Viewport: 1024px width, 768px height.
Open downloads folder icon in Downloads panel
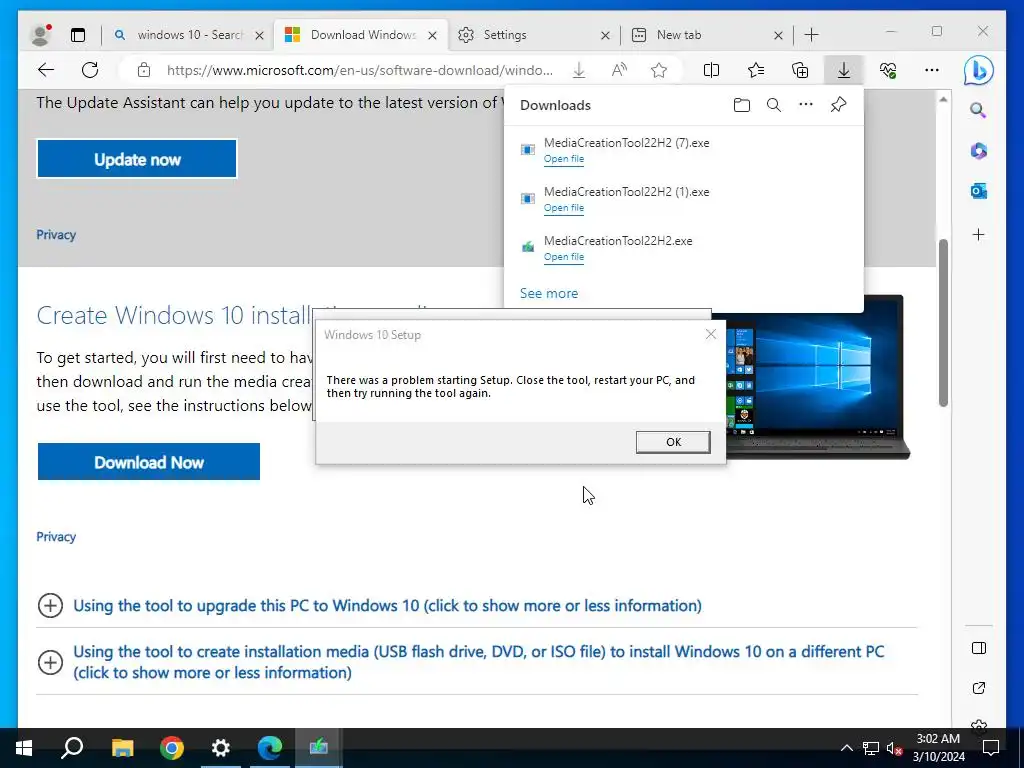click(741, 105)
